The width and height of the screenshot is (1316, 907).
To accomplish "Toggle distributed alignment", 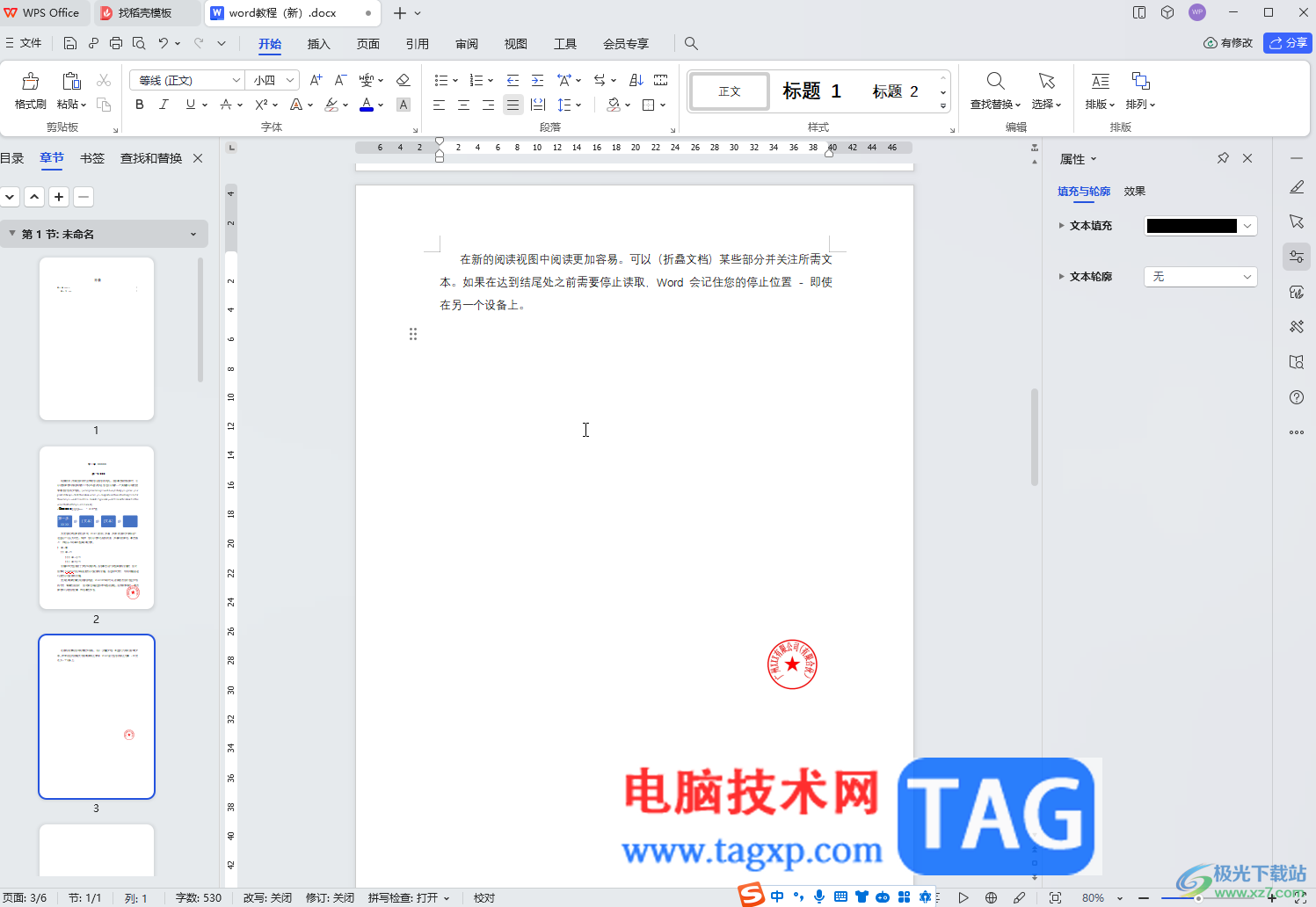I will click(538, 105).
